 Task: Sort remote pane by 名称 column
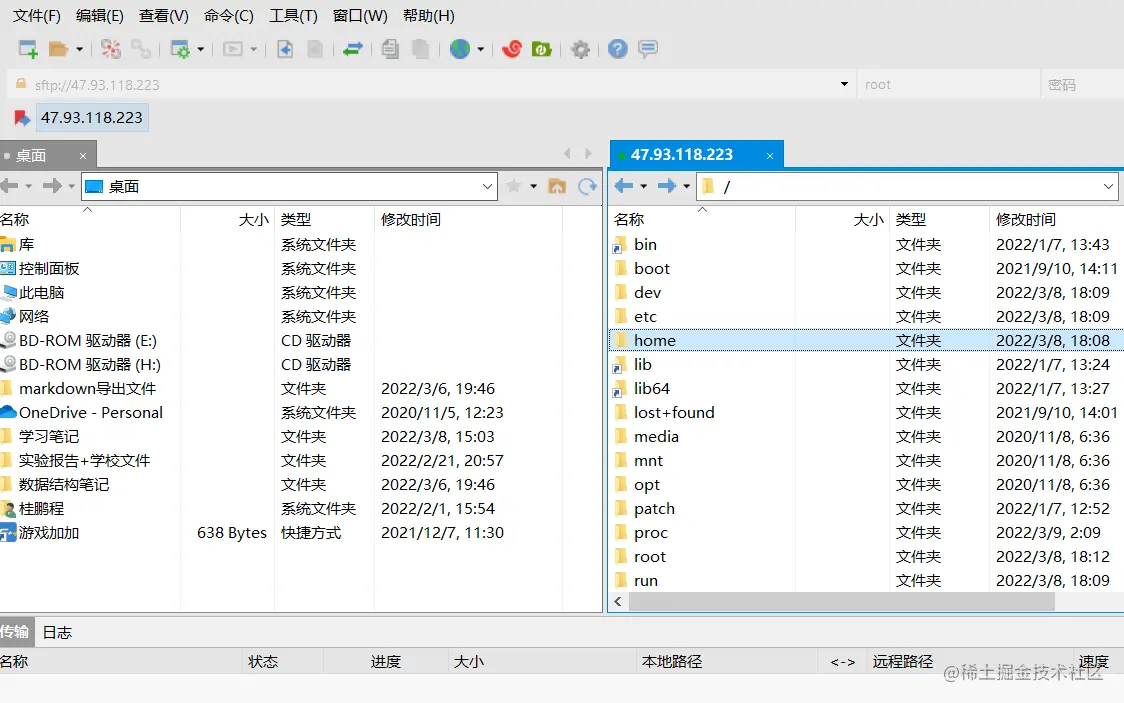[x=629, y=219]
